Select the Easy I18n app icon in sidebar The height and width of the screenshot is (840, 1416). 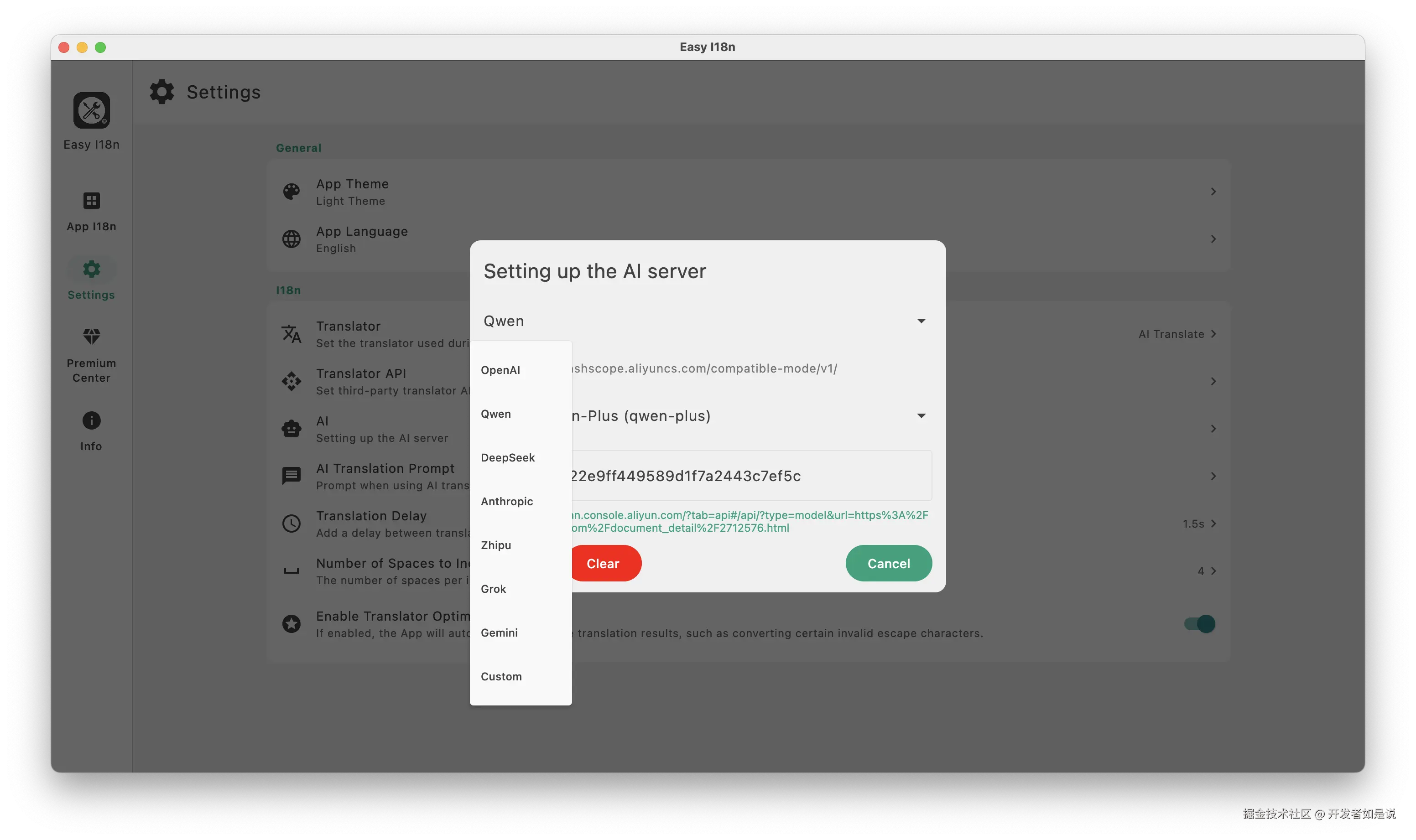pyautogui.click(x=91, y=111)
